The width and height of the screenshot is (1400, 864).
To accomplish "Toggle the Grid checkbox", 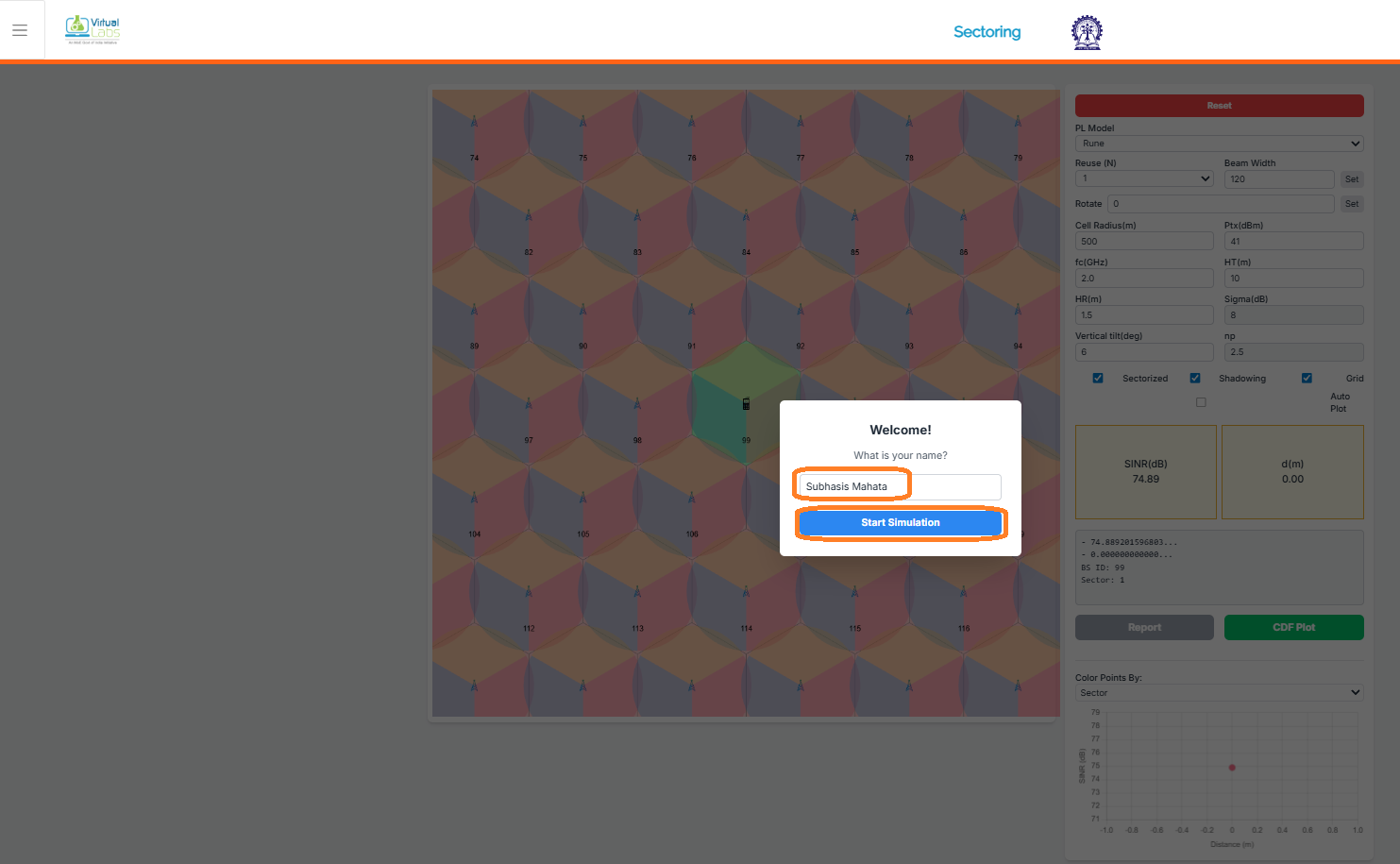I will tap(1307, 378).
